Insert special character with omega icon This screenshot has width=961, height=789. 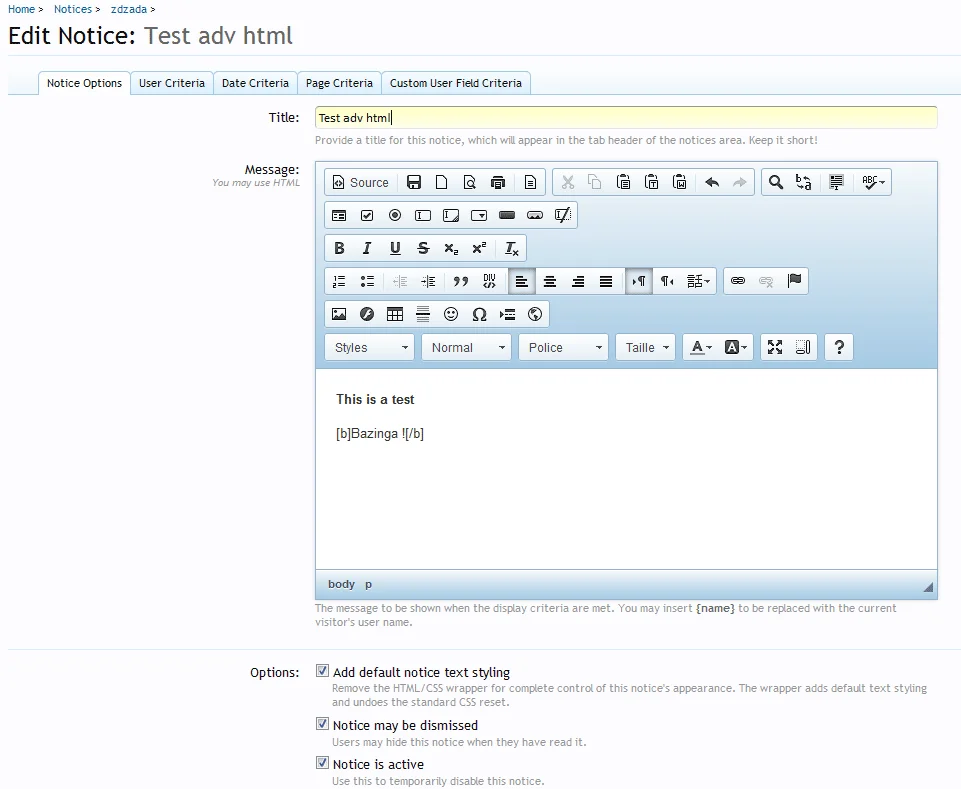[x=479, y=315]
